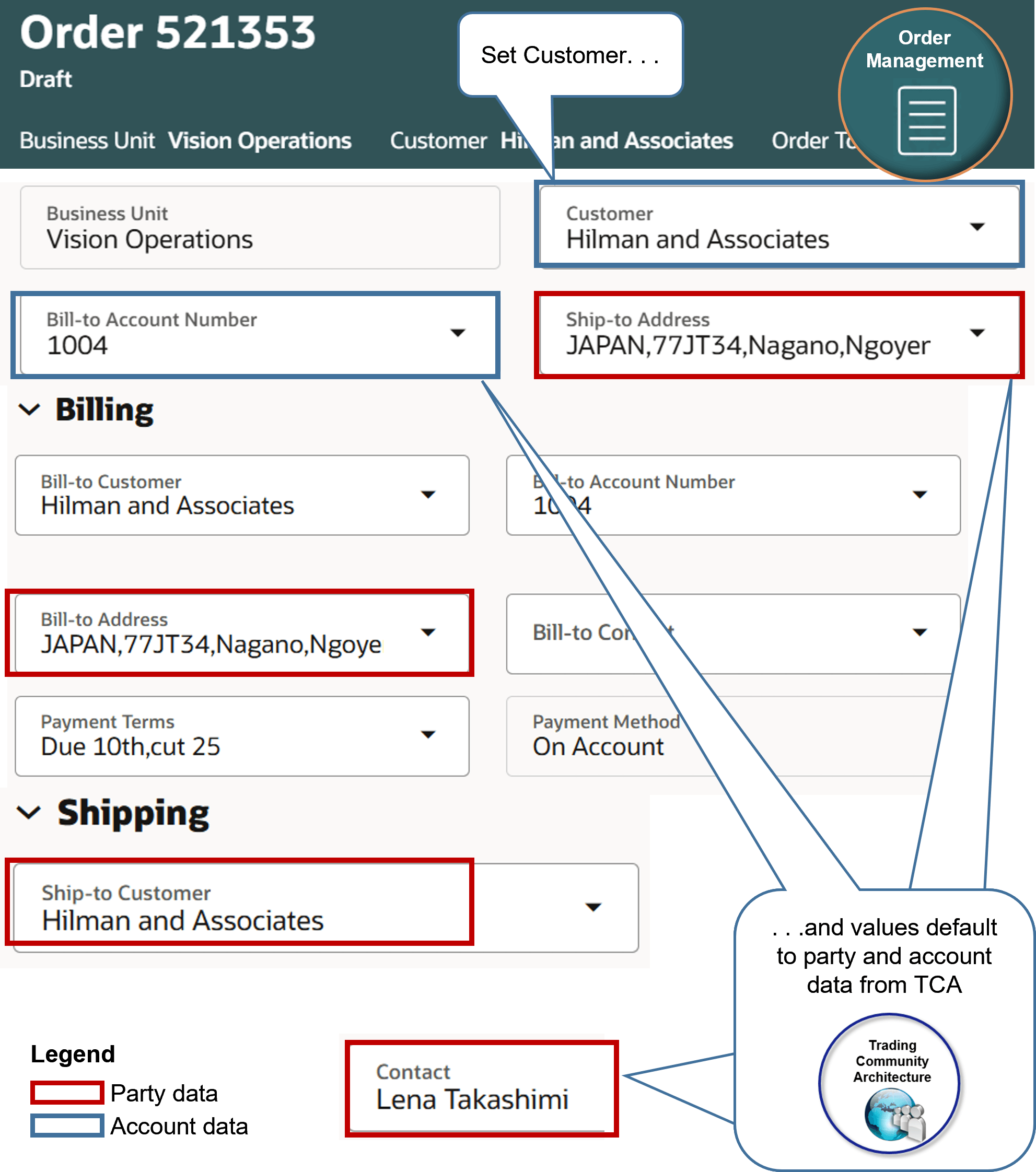1036x1172 pixels.
Task: Open the Bill-to Contact dropdown
Action: pyautogui.click(x=920, y=632)
